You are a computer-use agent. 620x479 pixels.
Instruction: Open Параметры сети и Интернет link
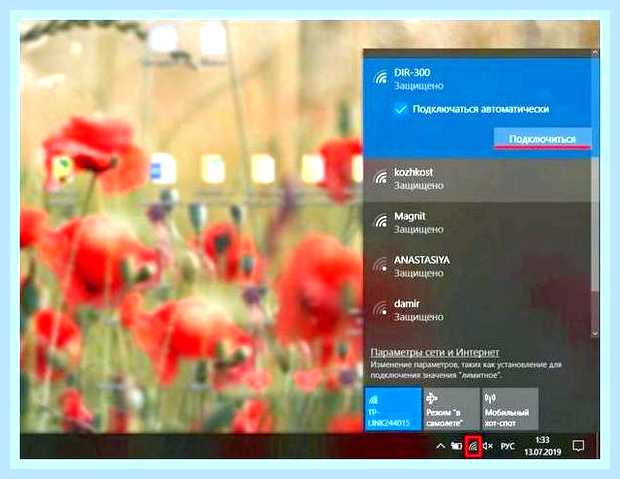(x=434, y=352)
